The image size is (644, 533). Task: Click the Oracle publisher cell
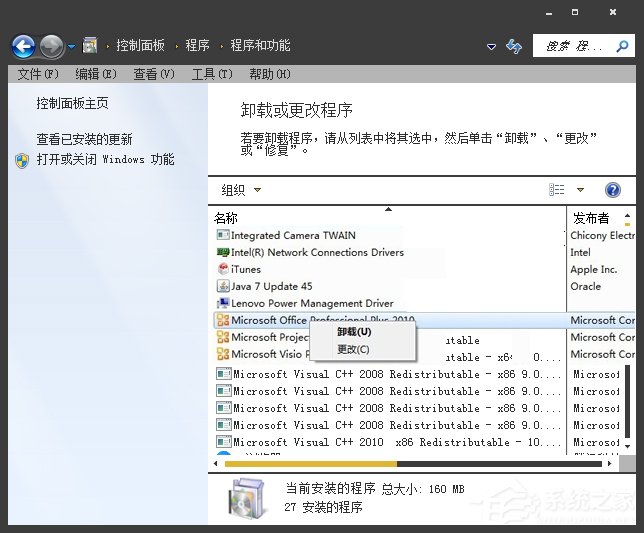tap(585, 286)
